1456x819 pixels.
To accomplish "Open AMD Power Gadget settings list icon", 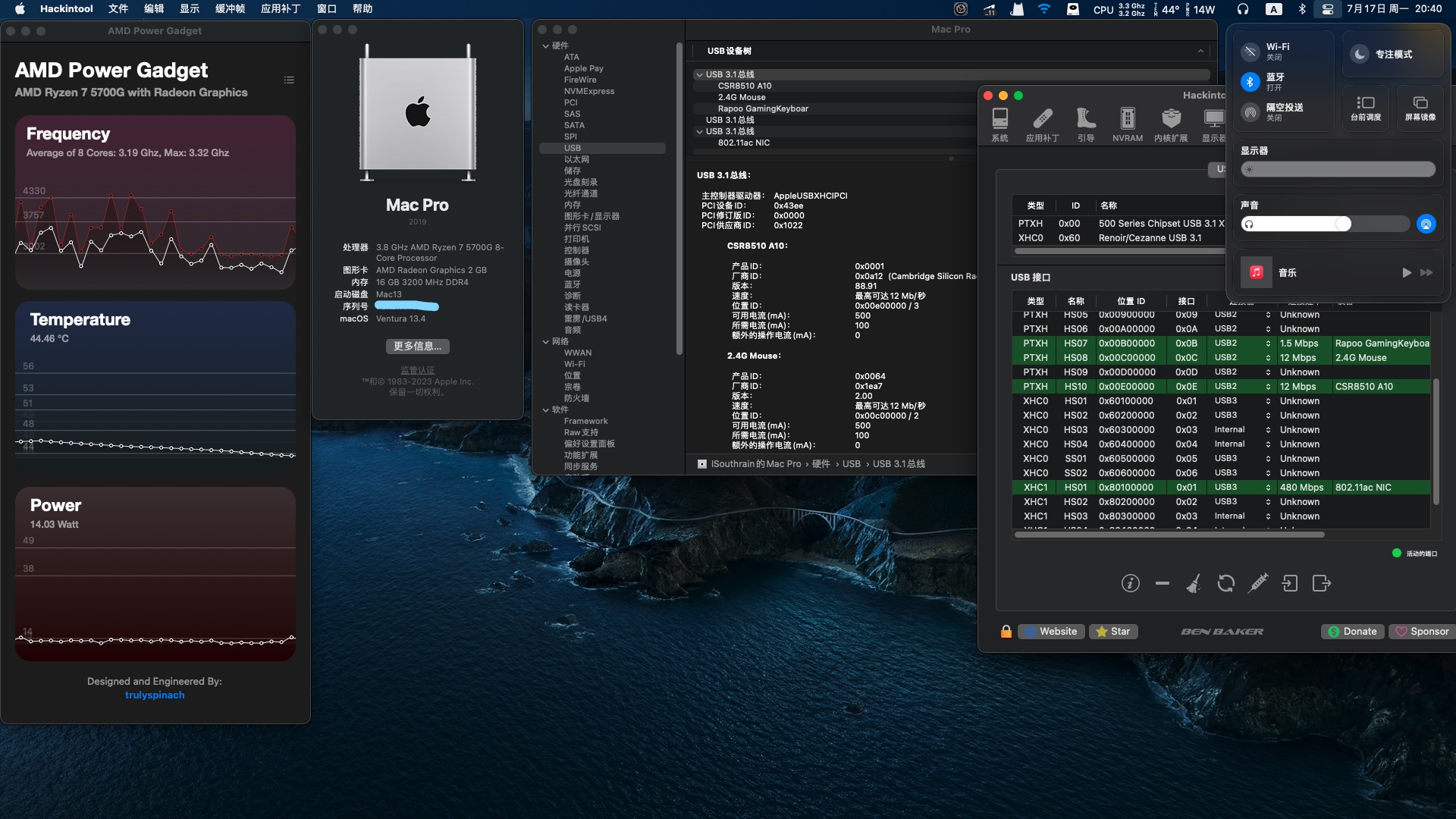I will (x=289, y=80).
